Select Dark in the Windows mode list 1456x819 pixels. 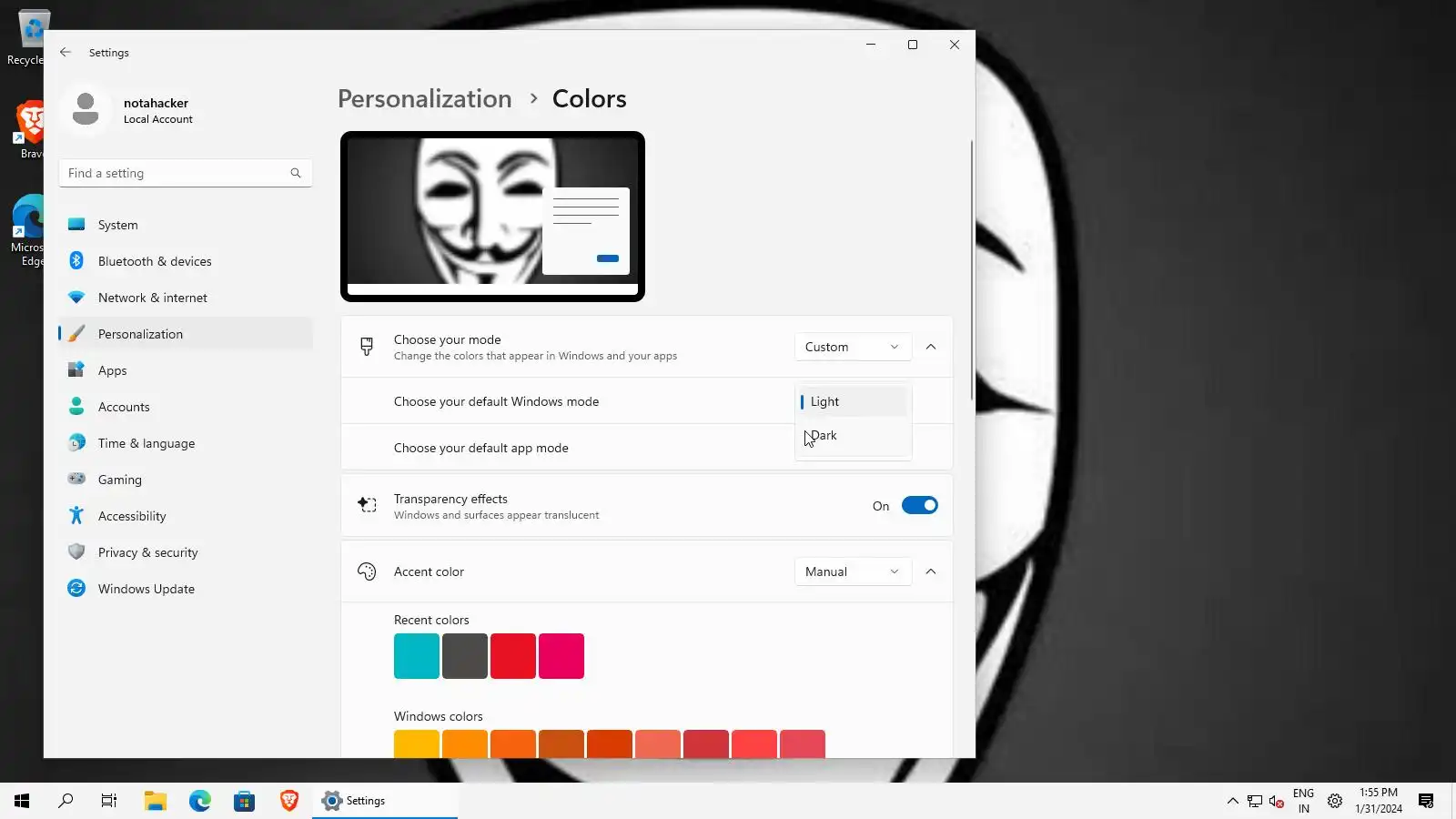point(854,435)
